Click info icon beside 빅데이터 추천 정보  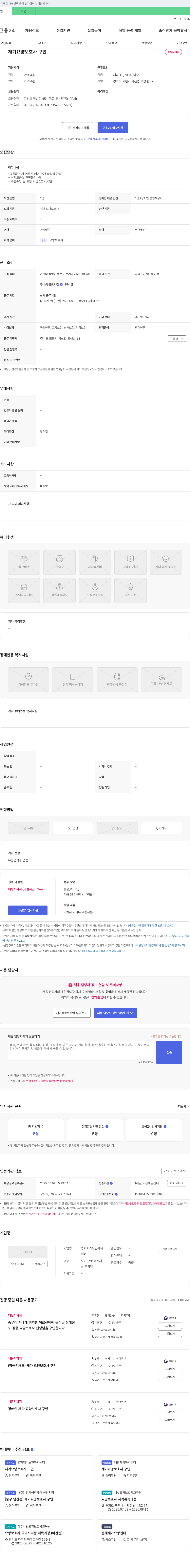(x=32, y=1449)
